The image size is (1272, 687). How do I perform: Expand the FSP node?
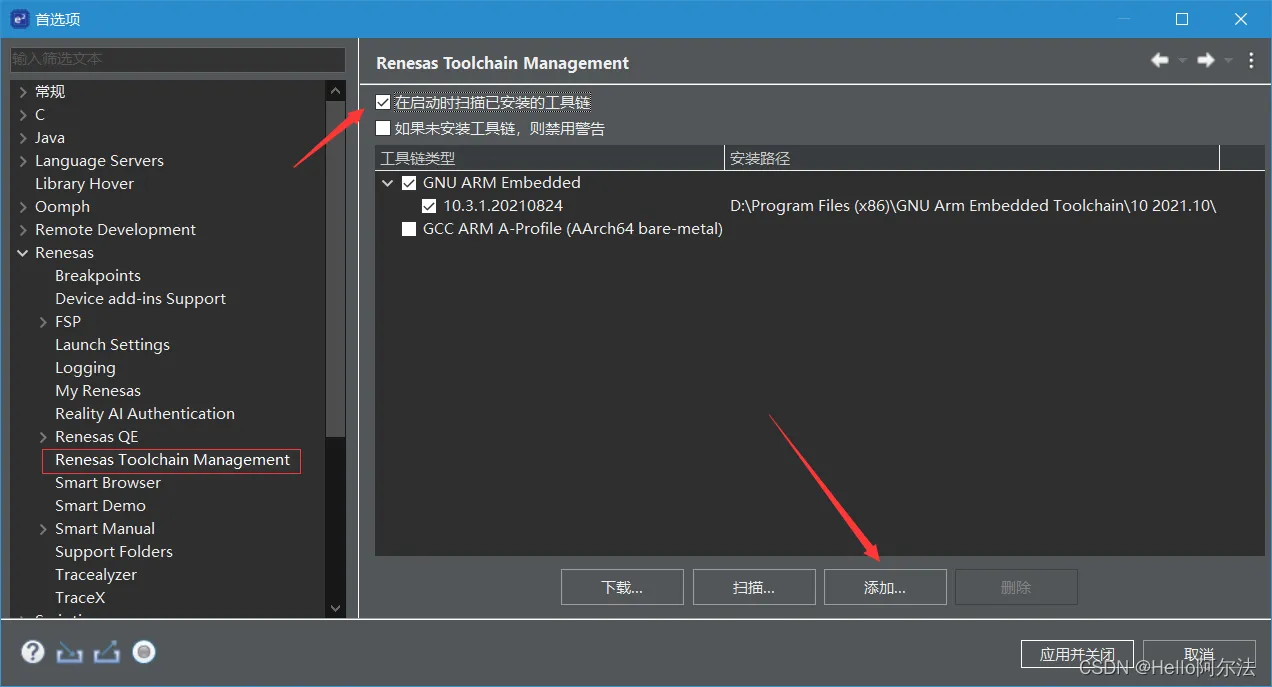coord(43,322)
